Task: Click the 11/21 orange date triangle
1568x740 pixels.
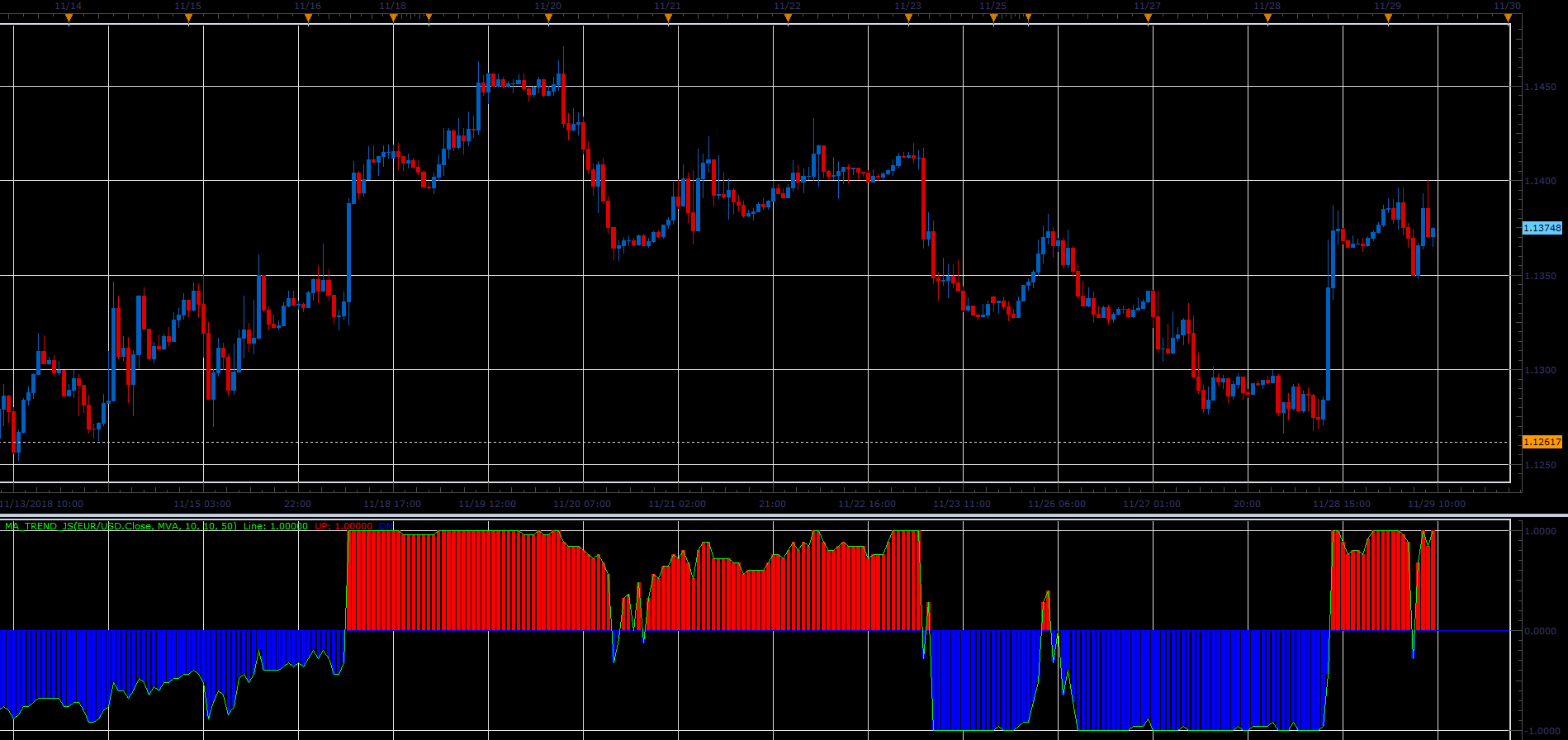Action: (x=668, y=17)
